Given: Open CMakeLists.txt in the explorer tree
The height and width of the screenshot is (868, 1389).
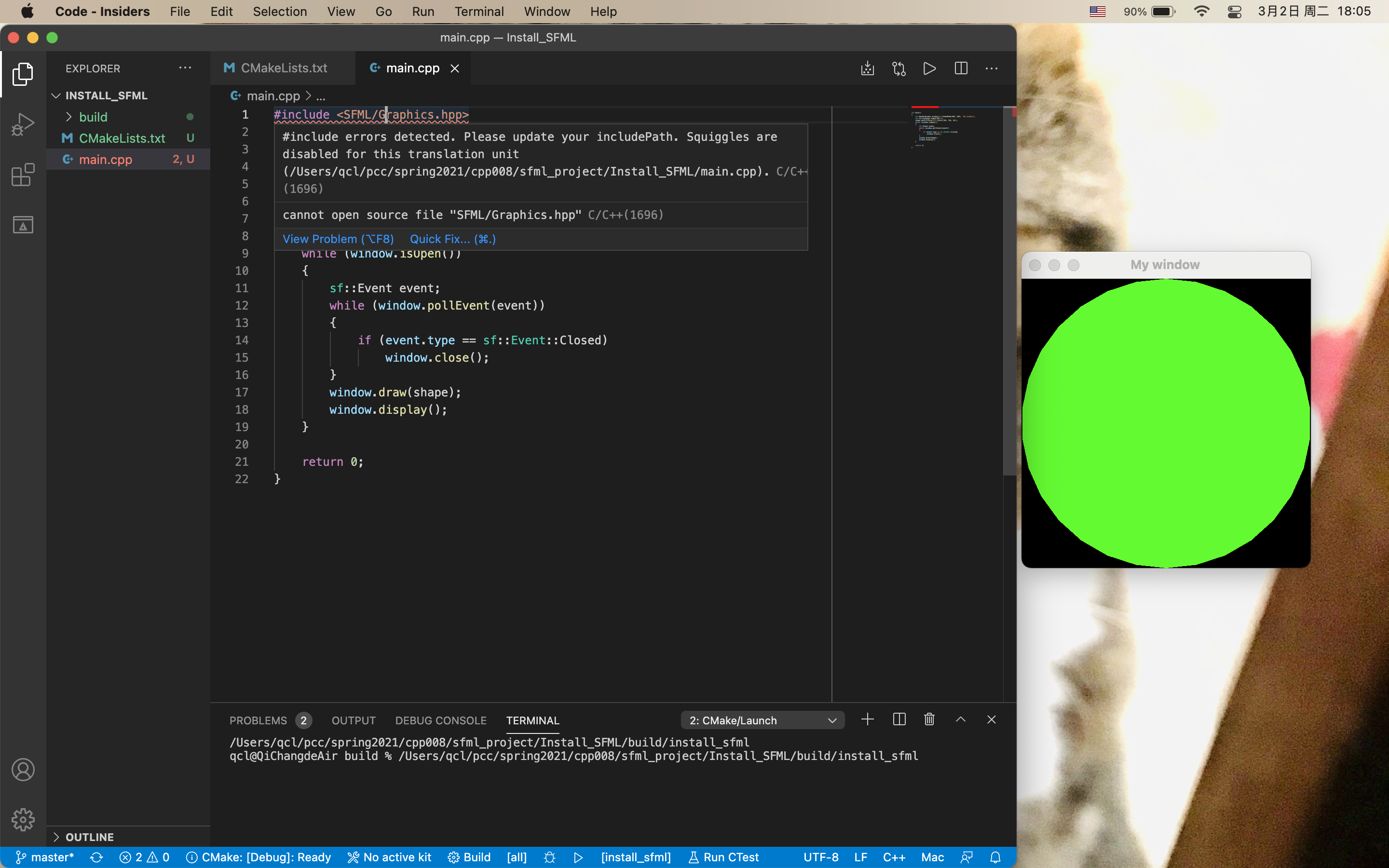Looking at the screenshot, I should coord(129,138).
